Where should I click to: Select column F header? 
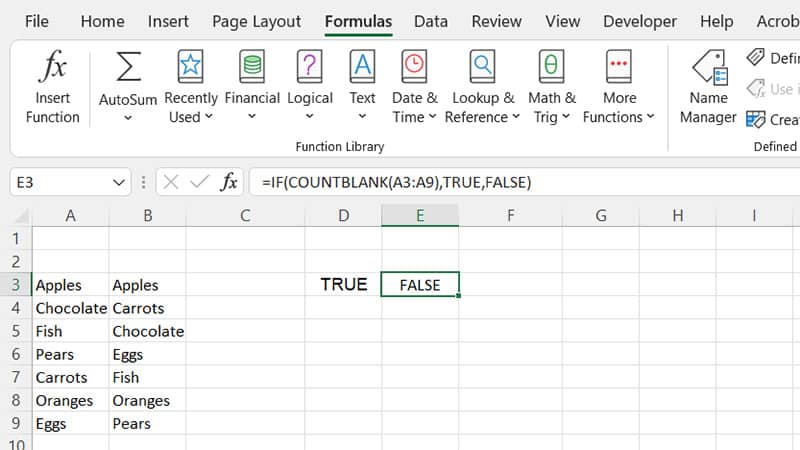pyautogui.click(x=511, y=216)
